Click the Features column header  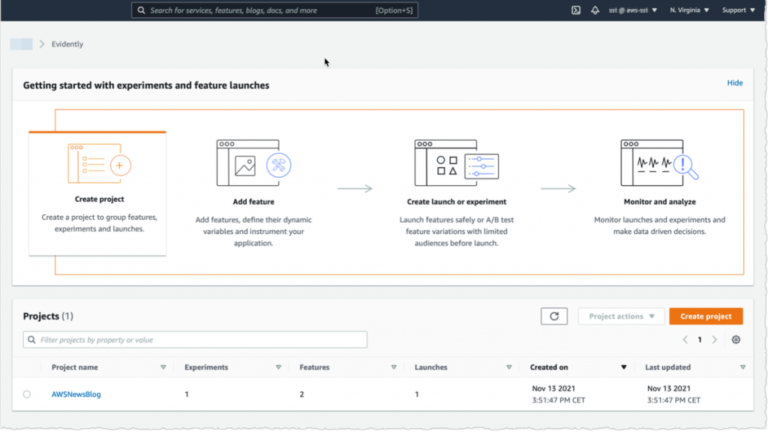click(314, 367)
